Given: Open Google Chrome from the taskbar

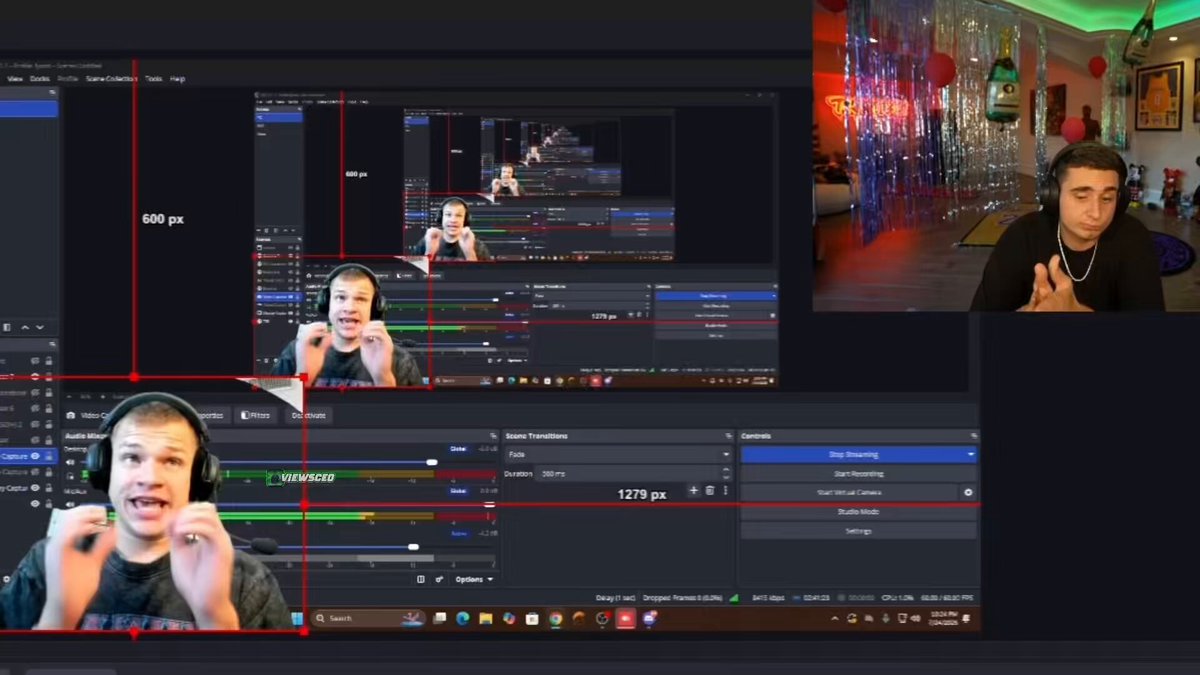Looking at the screenshot, I should 555,619.
